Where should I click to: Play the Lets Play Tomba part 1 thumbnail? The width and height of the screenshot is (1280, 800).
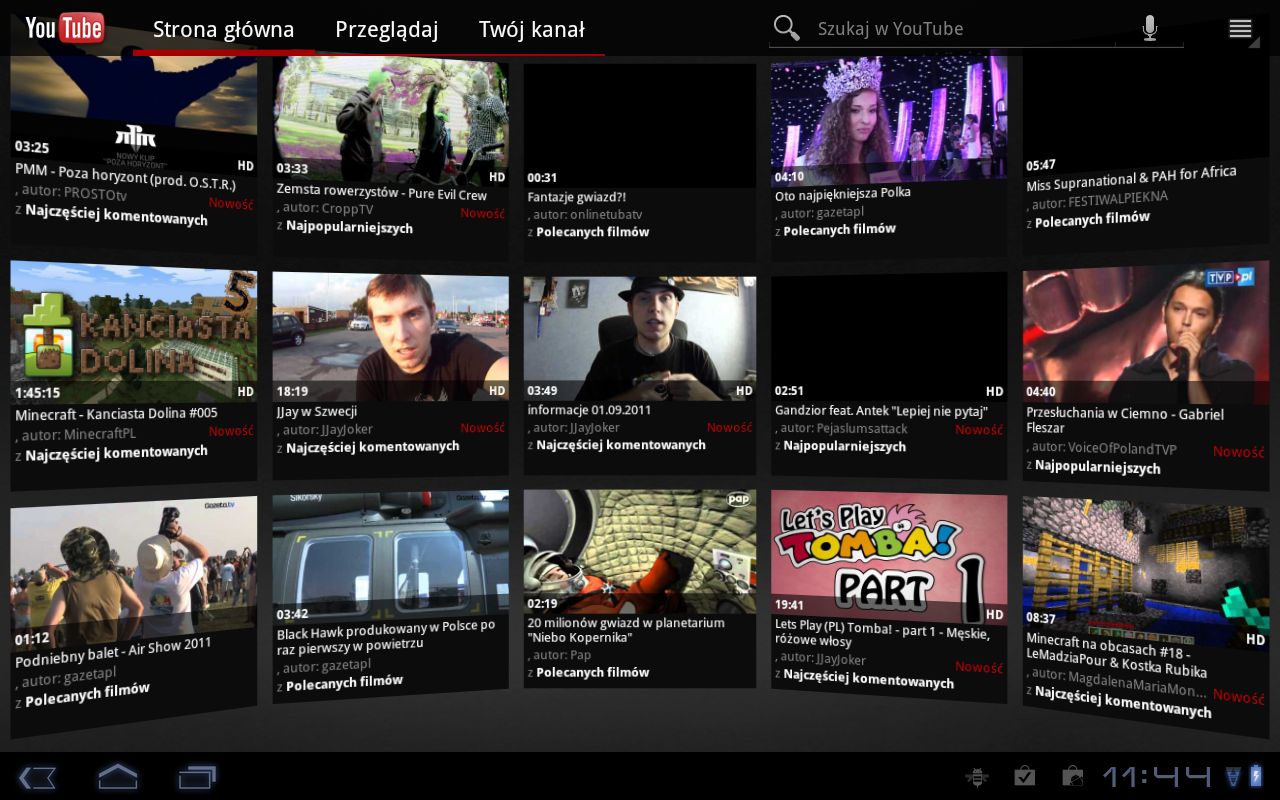888,553
